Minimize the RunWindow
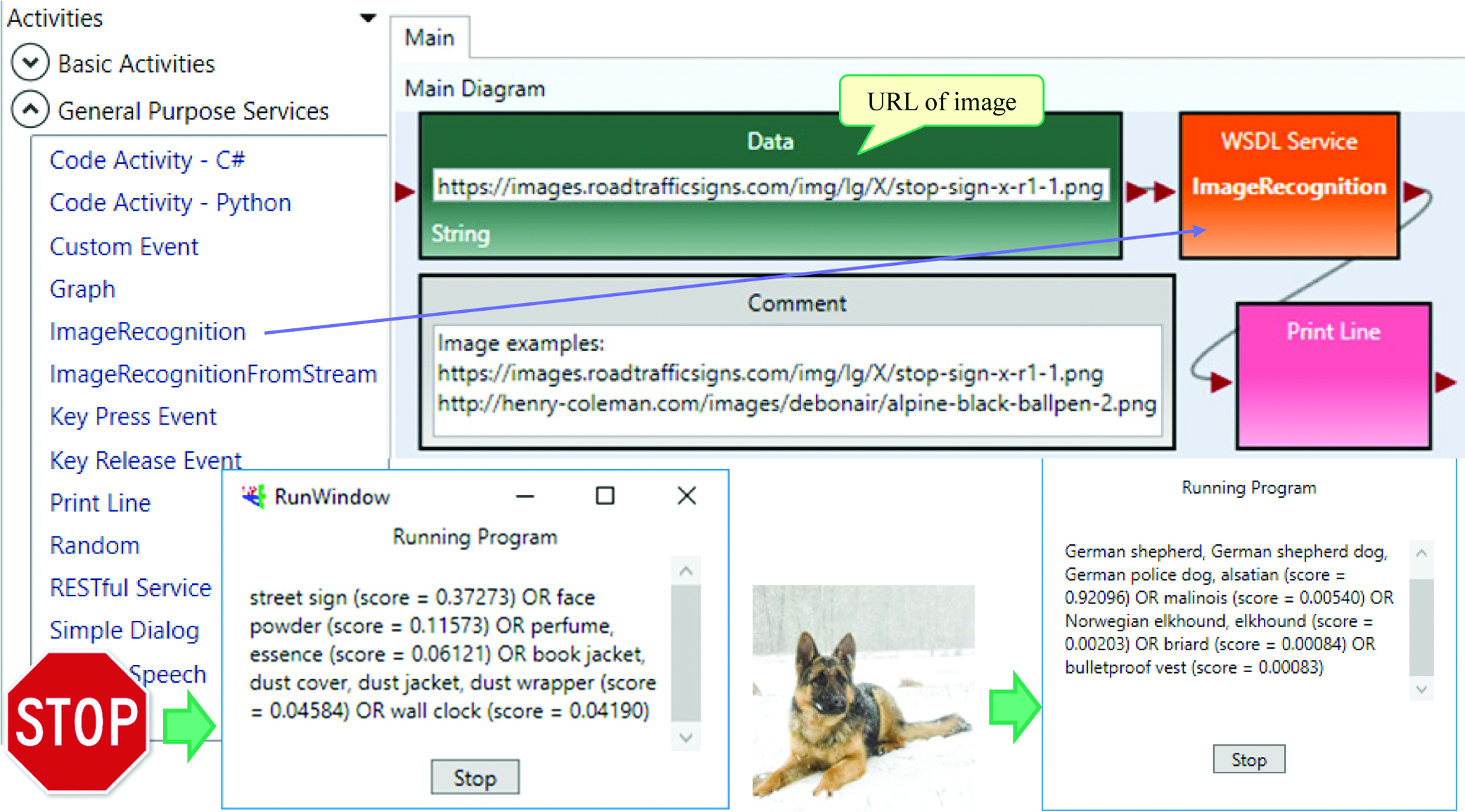Viewport: 1465px width, 812px height. tap(525, 496)
